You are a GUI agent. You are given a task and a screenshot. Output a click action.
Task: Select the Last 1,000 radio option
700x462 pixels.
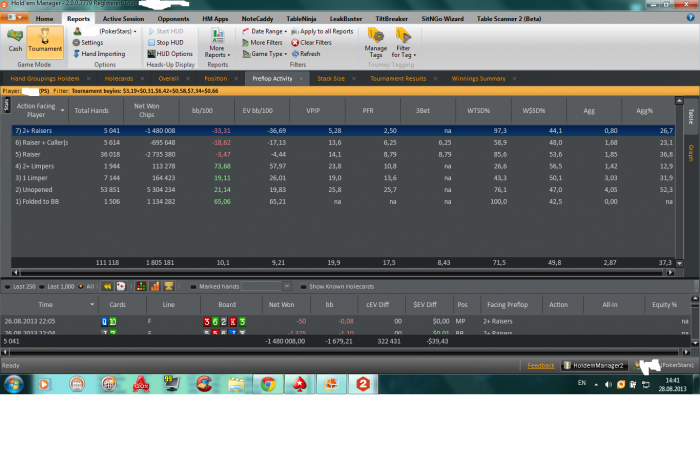point(57,287)
